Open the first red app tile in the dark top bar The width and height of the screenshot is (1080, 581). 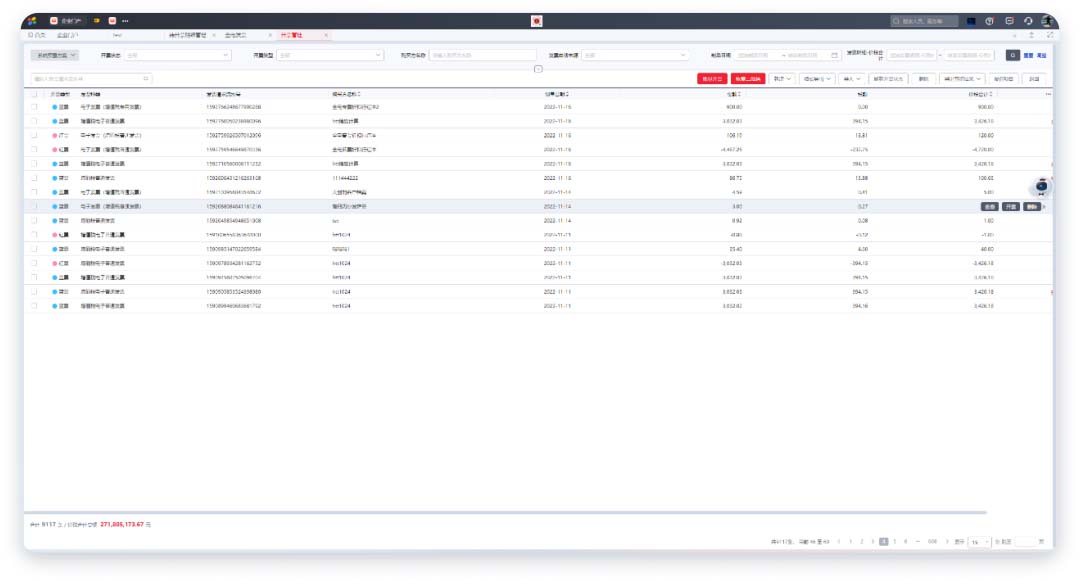pos(54,21)
